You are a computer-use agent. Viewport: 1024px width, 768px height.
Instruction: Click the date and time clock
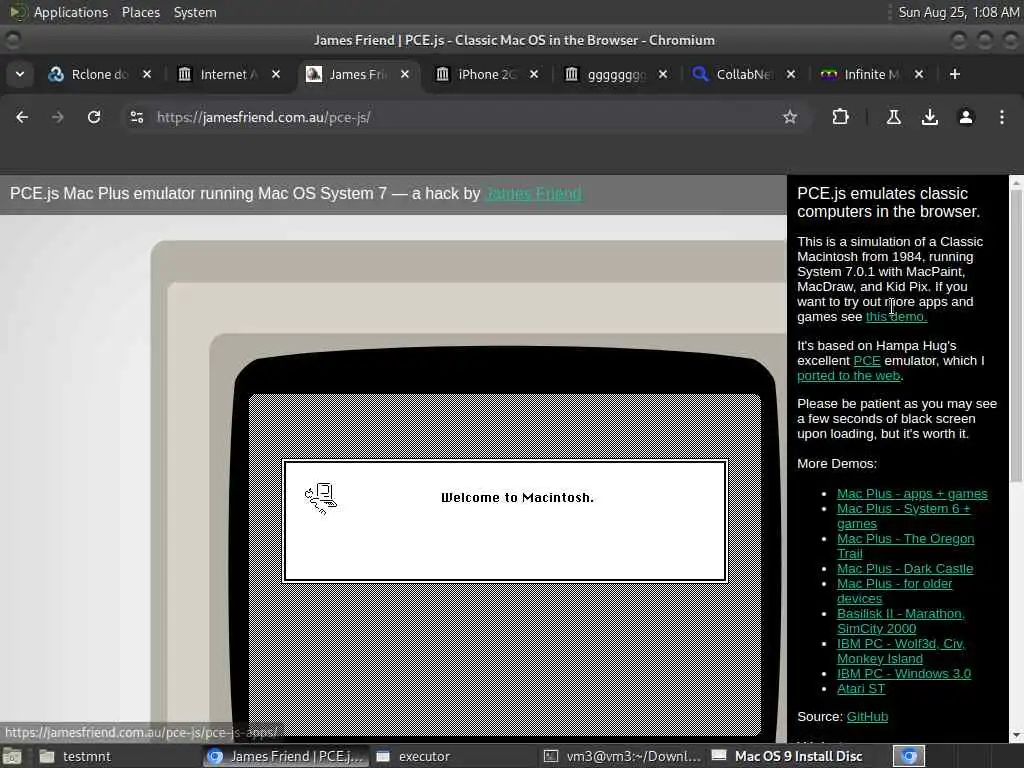click(x=957, y=12)
